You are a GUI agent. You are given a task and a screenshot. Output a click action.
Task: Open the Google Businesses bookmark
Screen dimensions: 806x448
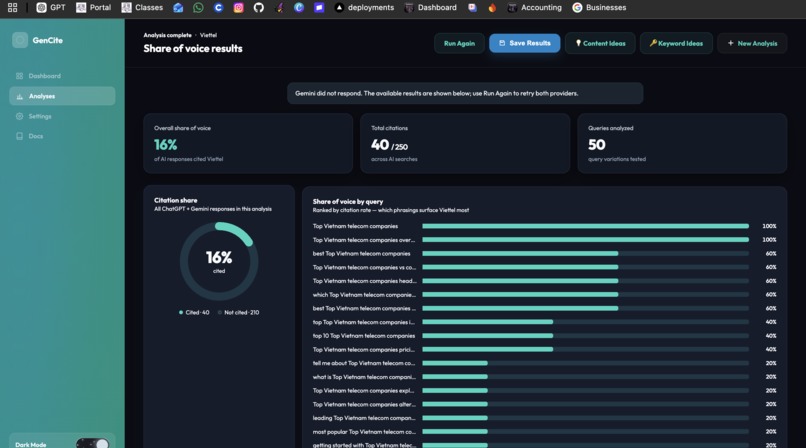tap(599, 8)
